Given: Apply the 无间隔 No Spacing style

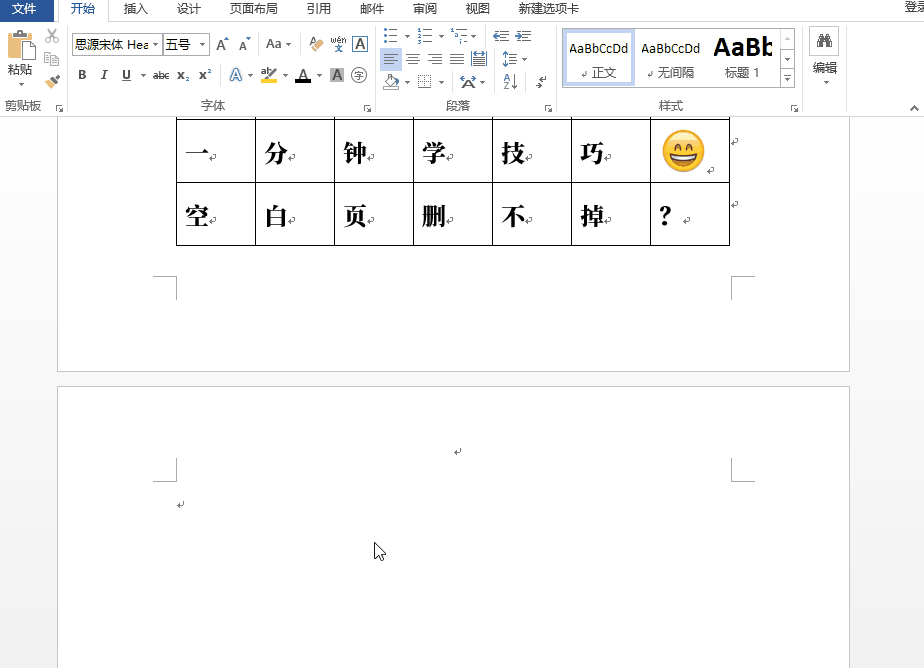Looking at the screenshot, I should coord(671,58).
